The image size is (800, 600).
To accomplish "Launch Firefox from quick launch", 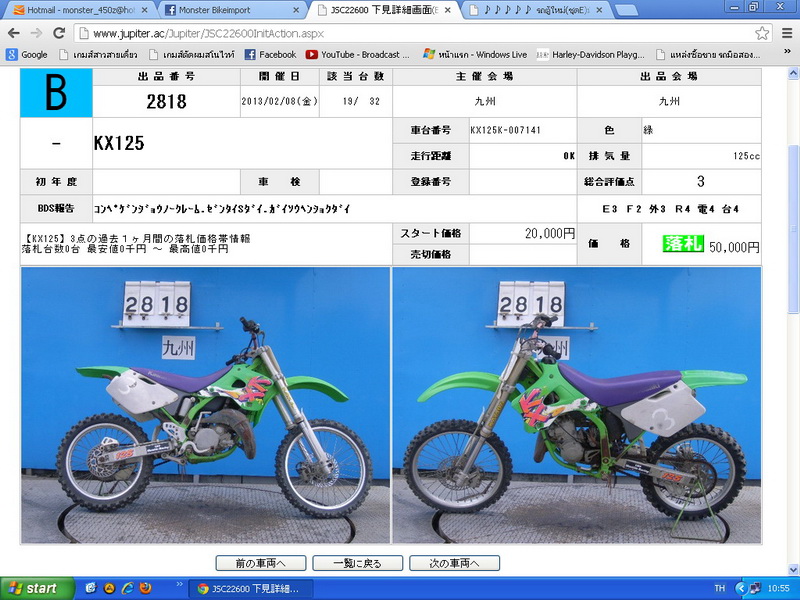I will pos(145,588).
